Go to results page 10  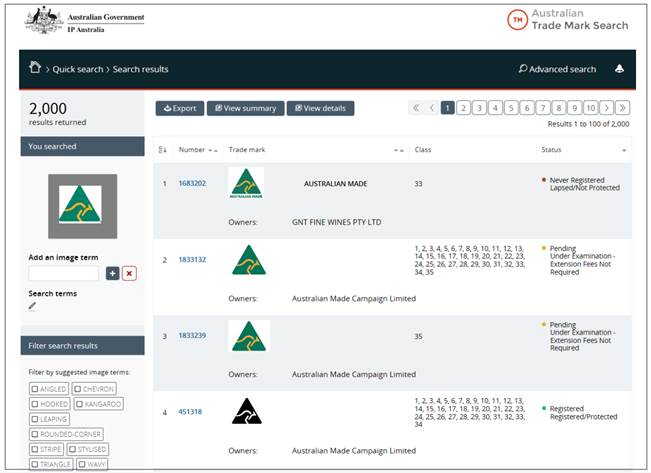pos(590,108)
